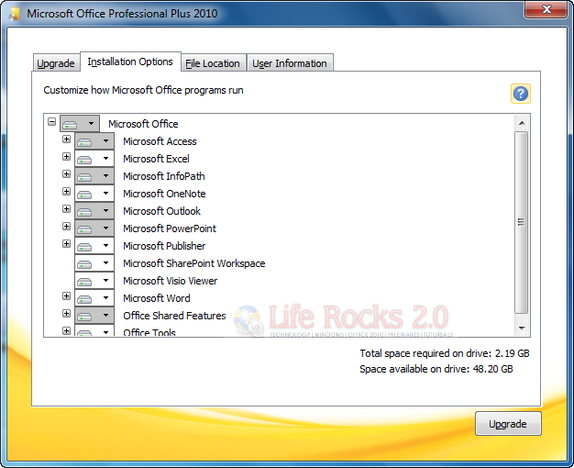Select the Installation Options tab

pyautogui.click(x=130, y=62)
